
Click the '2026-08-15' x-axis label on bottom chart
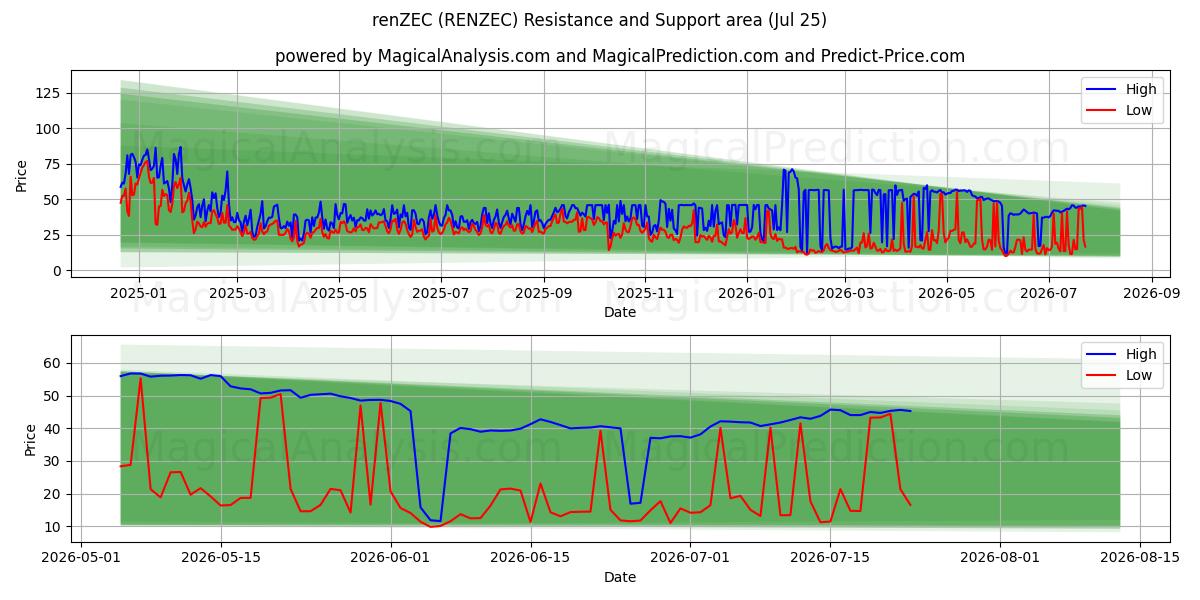click(x=1139, y=559)
